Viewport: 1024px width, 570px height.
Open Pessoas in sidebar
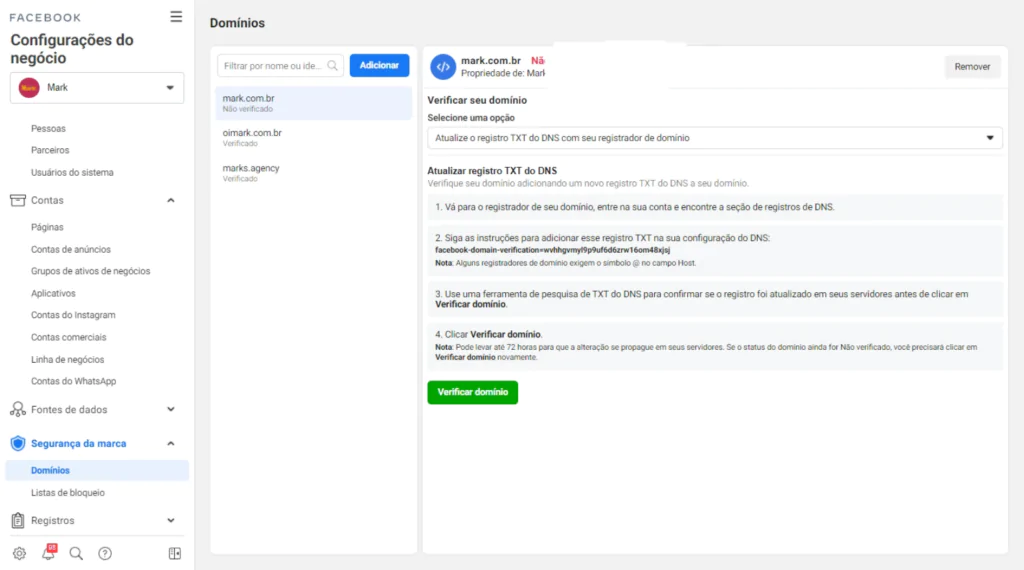48,129
